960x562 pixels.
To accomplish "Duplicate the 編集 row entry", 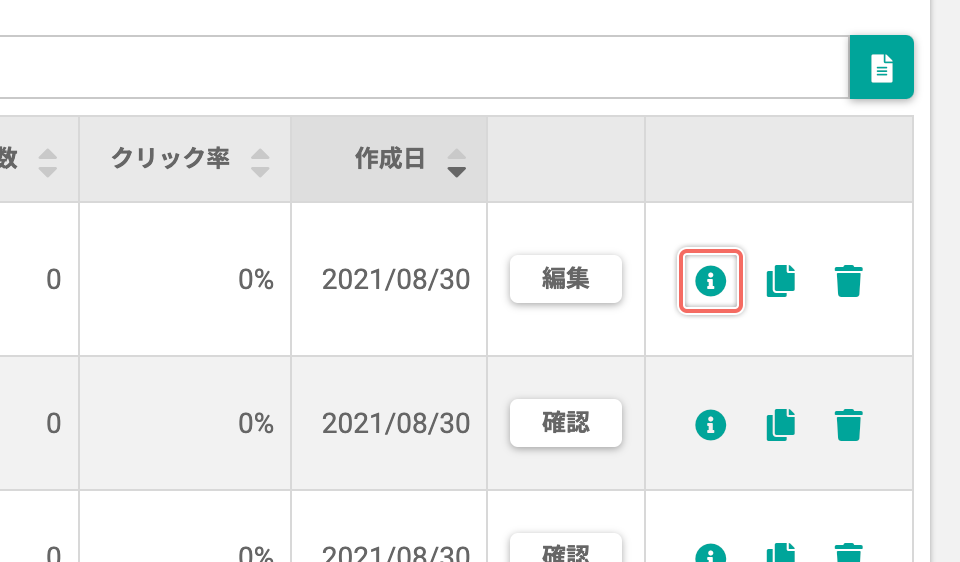I will point(781,281).
